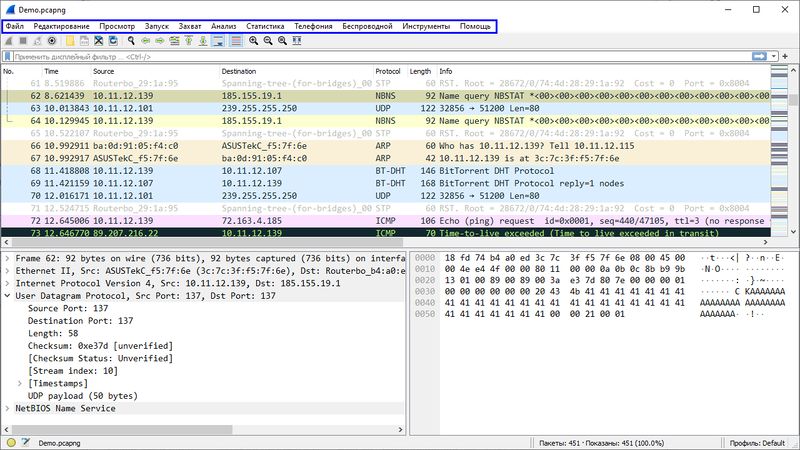Sort packets by the Length column header
Viewport: 800px width, 450px height.
422,71
